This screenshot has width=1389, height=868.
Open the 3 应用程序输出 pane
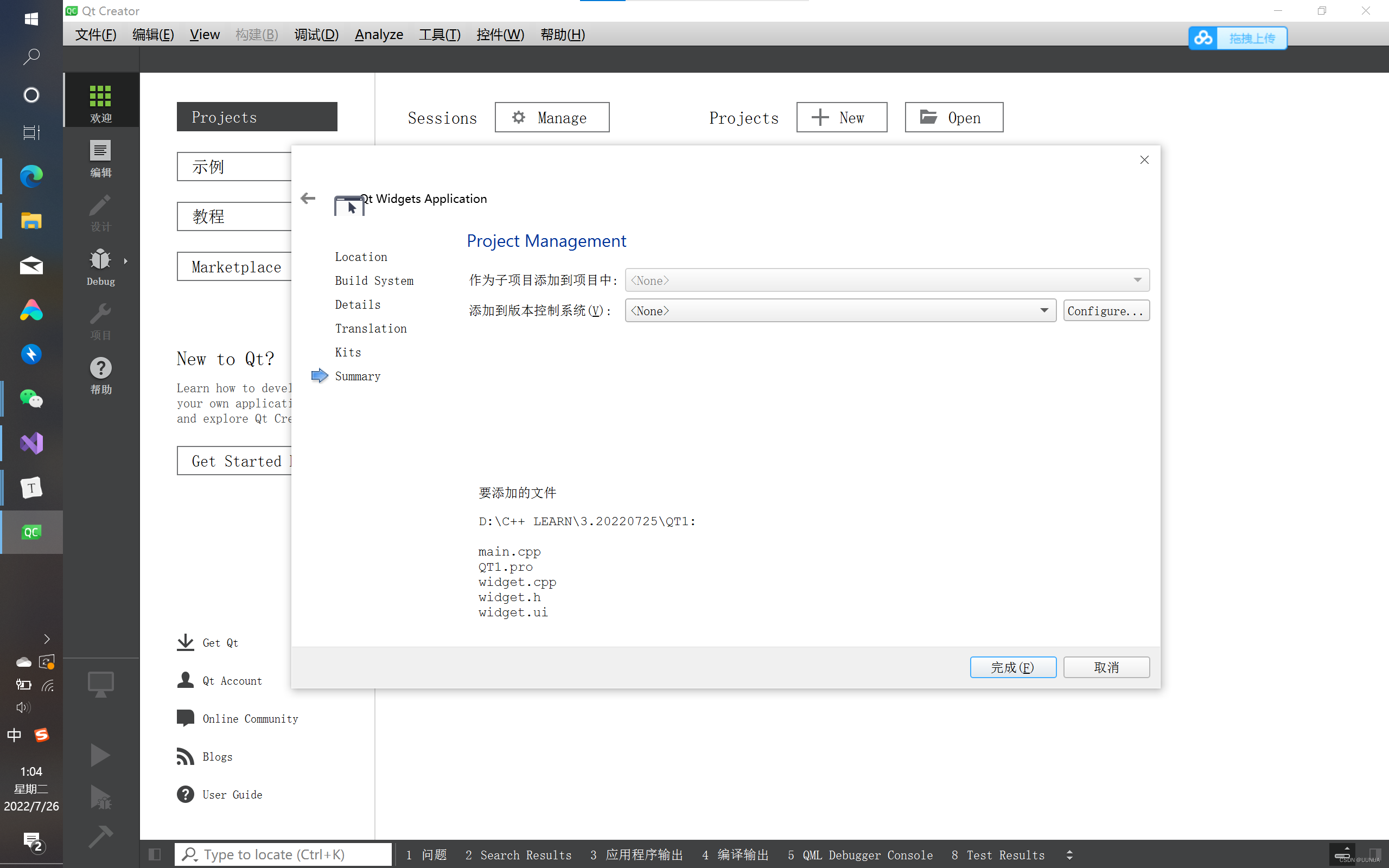point(636,855)
